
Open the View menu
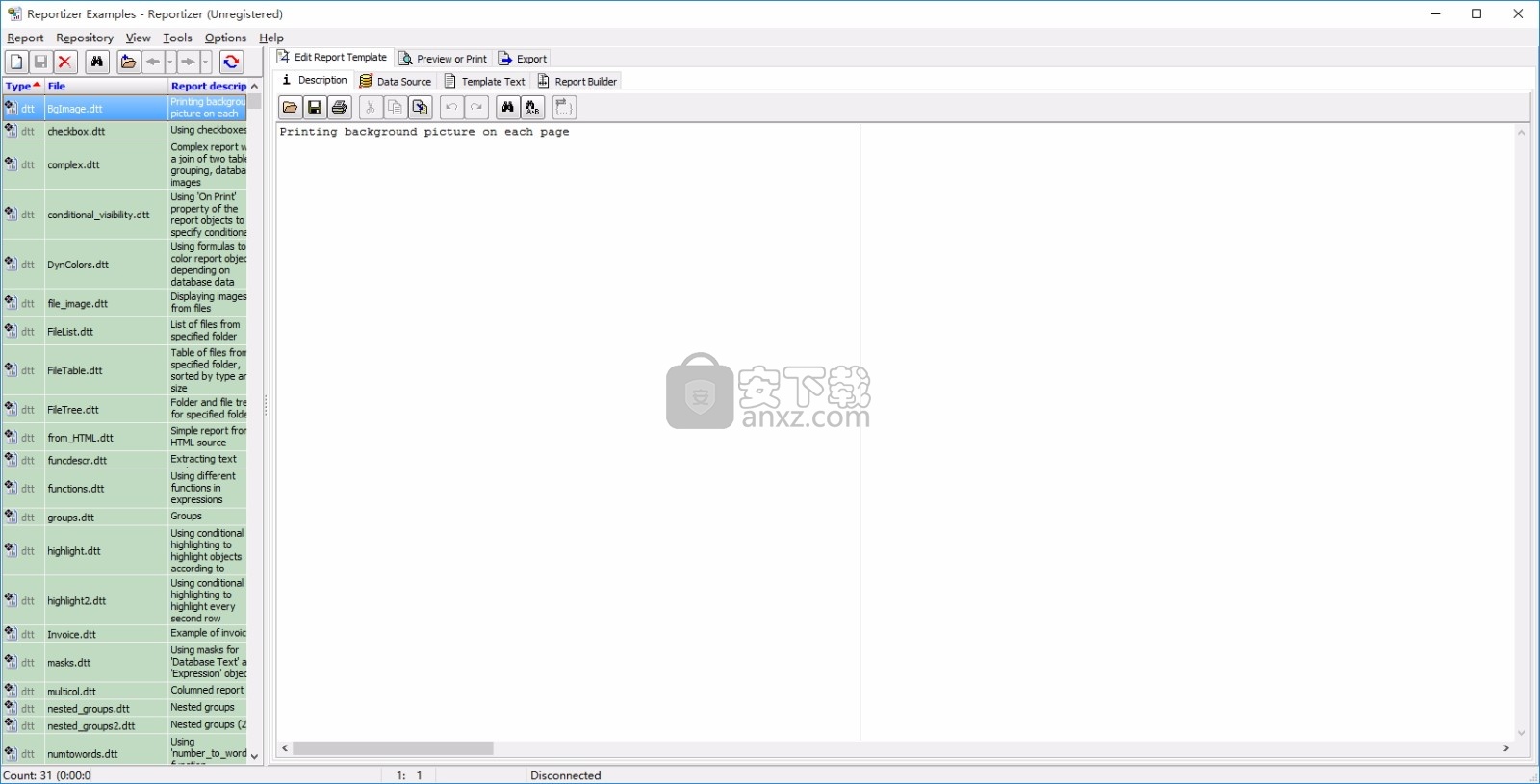138,38
